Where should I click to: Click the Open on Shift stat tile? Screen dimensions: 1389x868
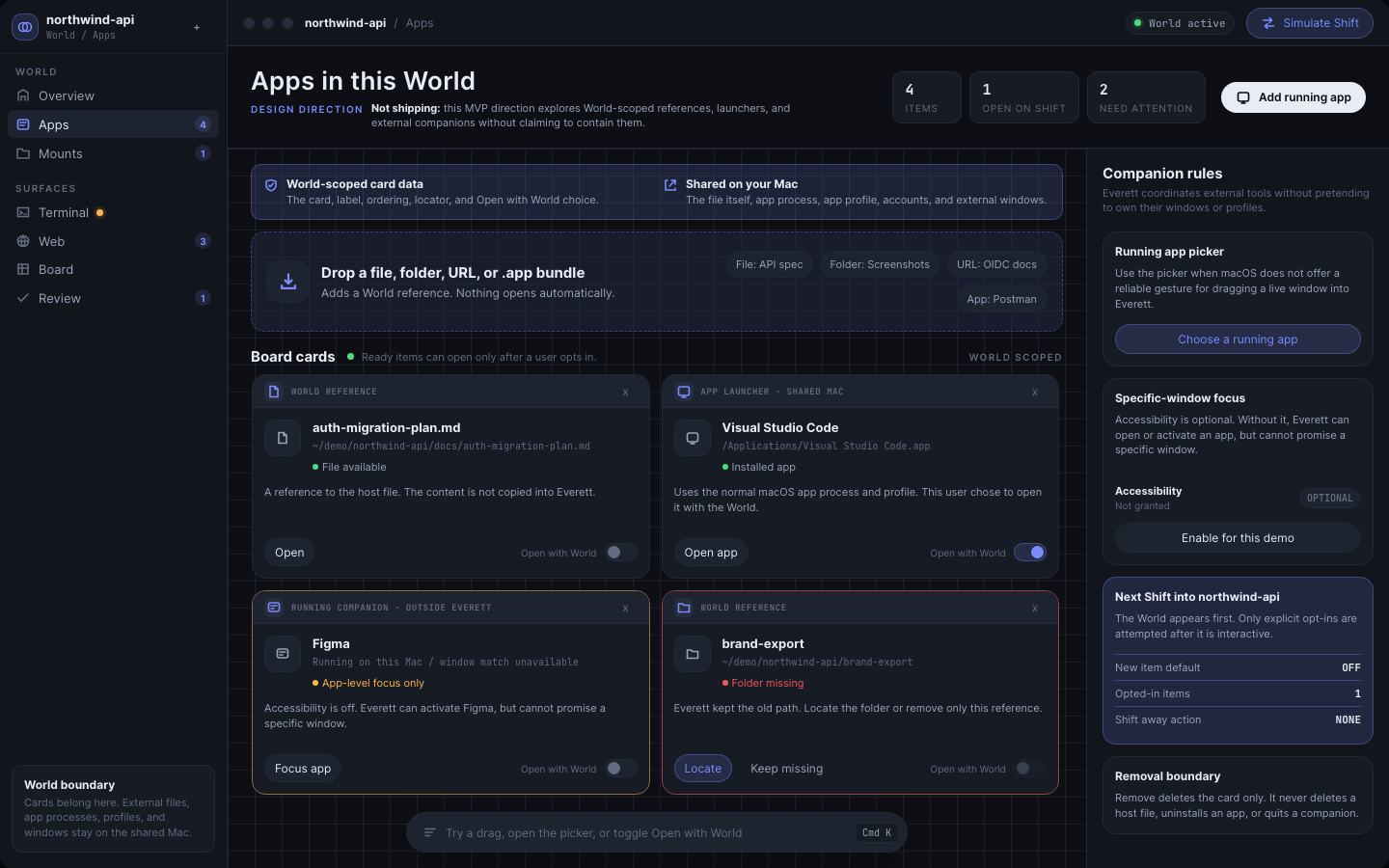tap(1024, 97)
